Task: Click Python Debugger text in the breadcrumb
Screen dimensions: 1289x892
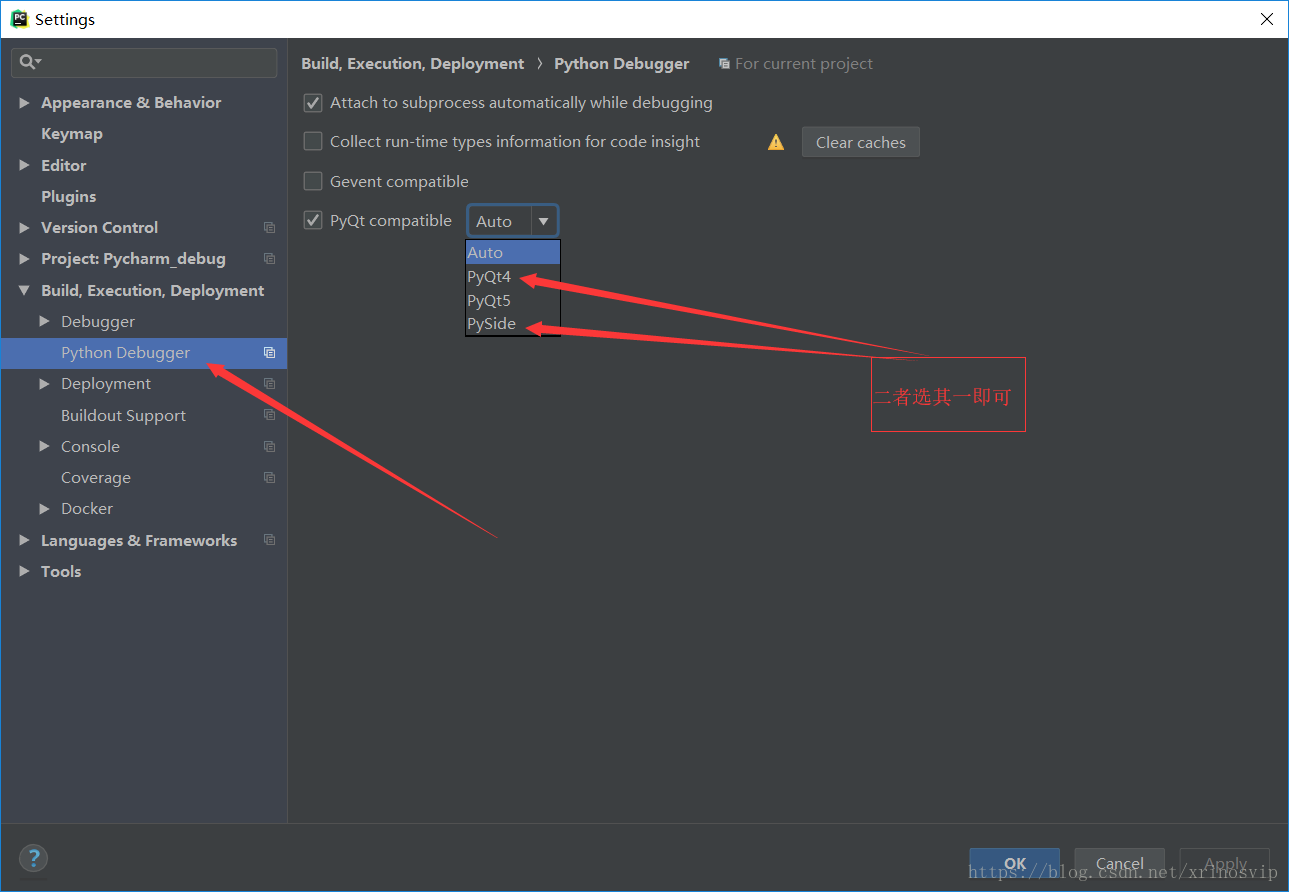Action: click(622, 64)
